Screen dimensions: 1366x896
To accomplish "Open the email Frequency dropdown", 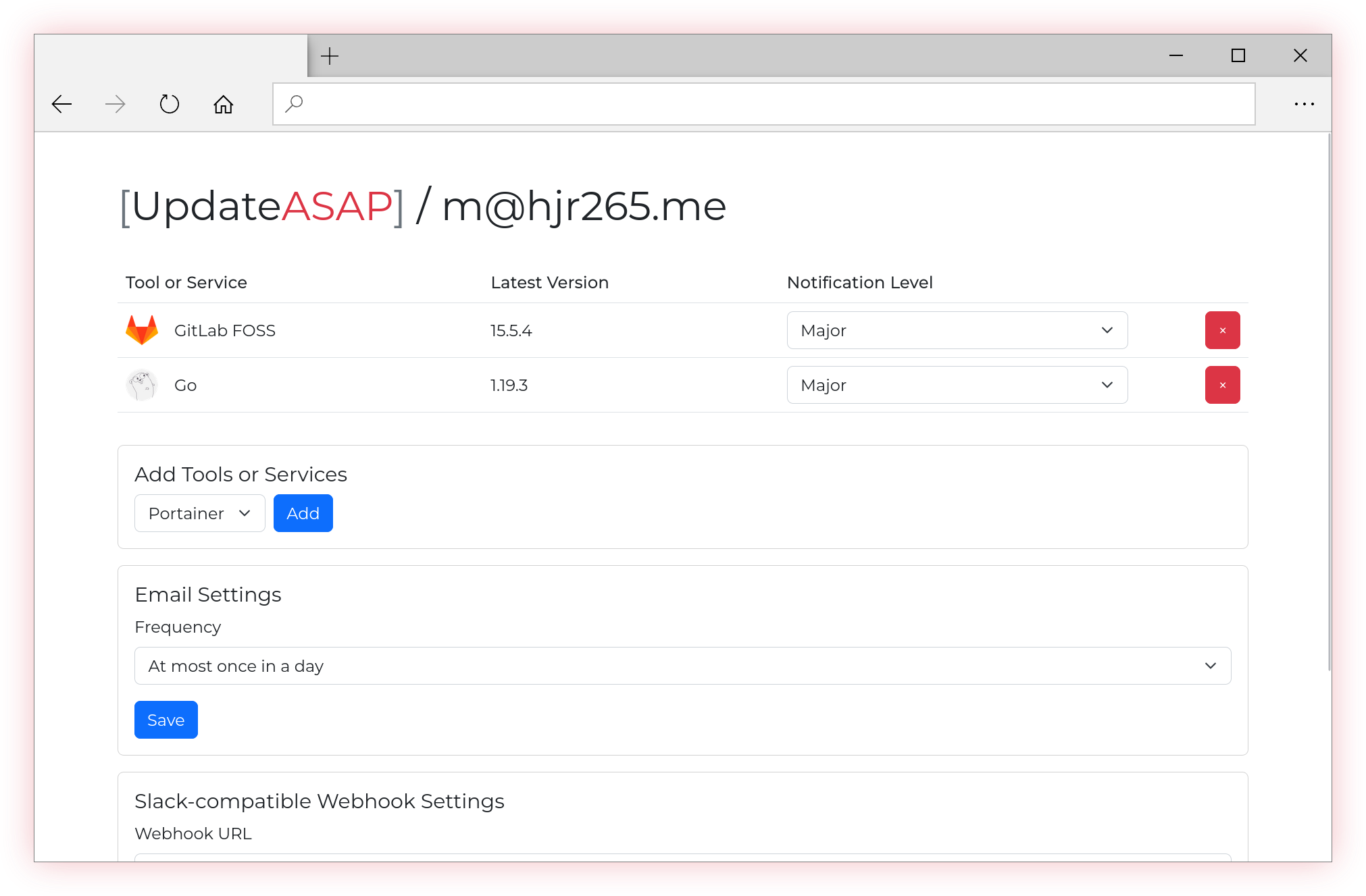I will (x=682, y=666).
